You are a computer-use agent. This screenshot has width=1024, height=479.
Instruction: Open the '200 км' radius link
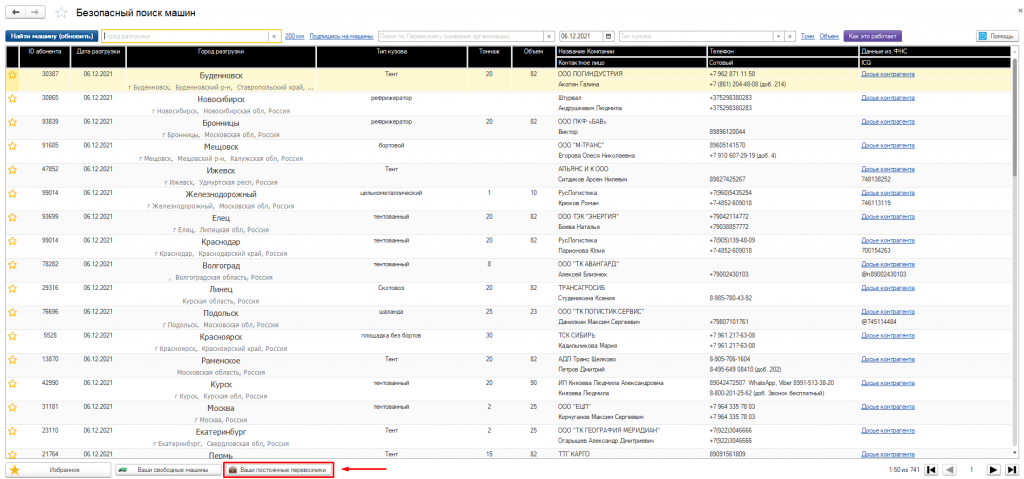[295, 37]
